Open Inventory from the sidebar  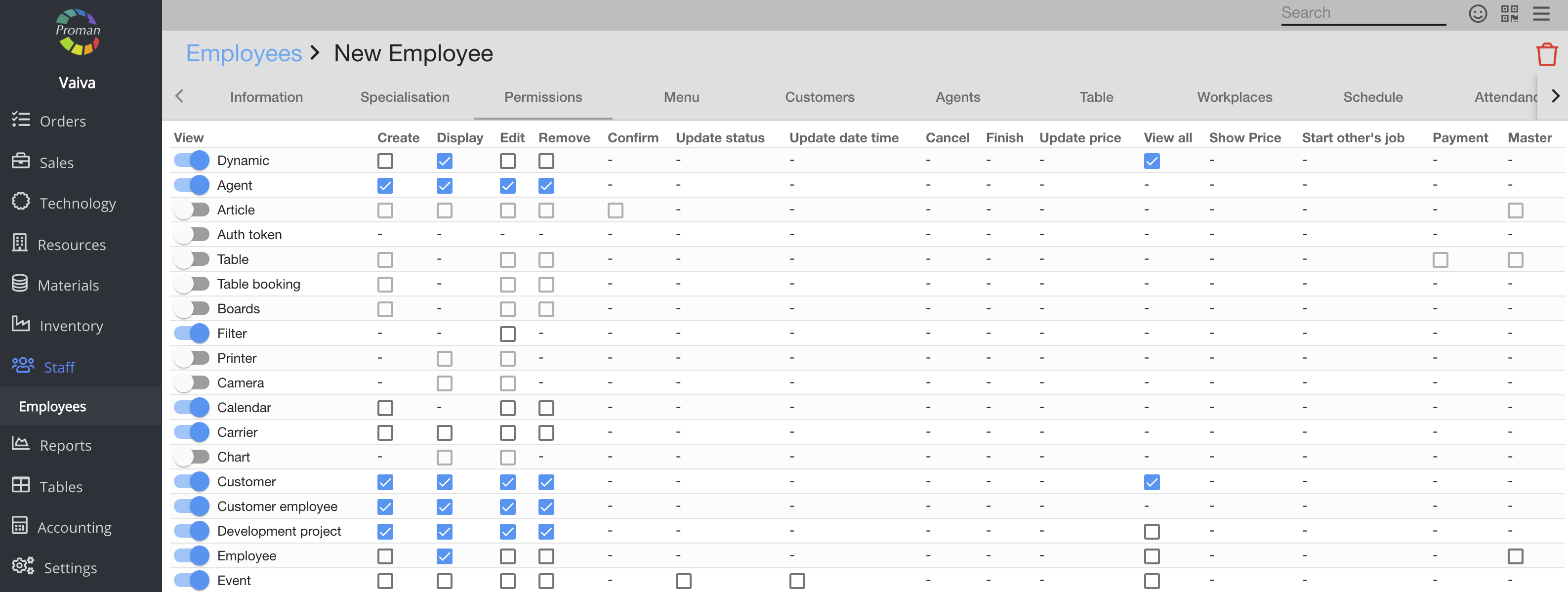[x=71, y=326]
